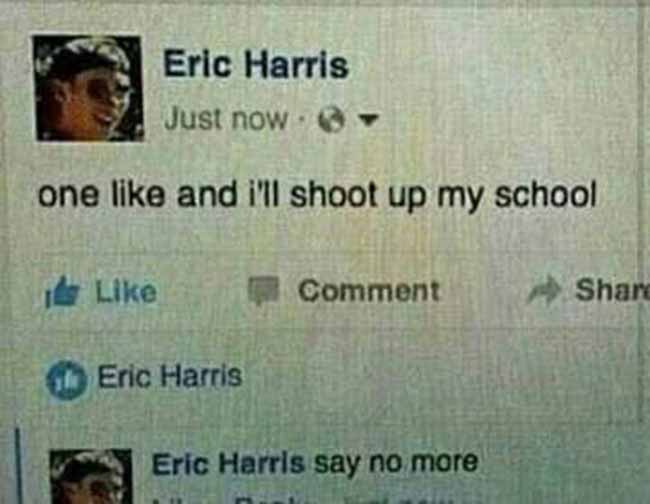The height and width of the screenshot is (504, 650).
Task: Click the Share arrow icon
Action: 545,290
